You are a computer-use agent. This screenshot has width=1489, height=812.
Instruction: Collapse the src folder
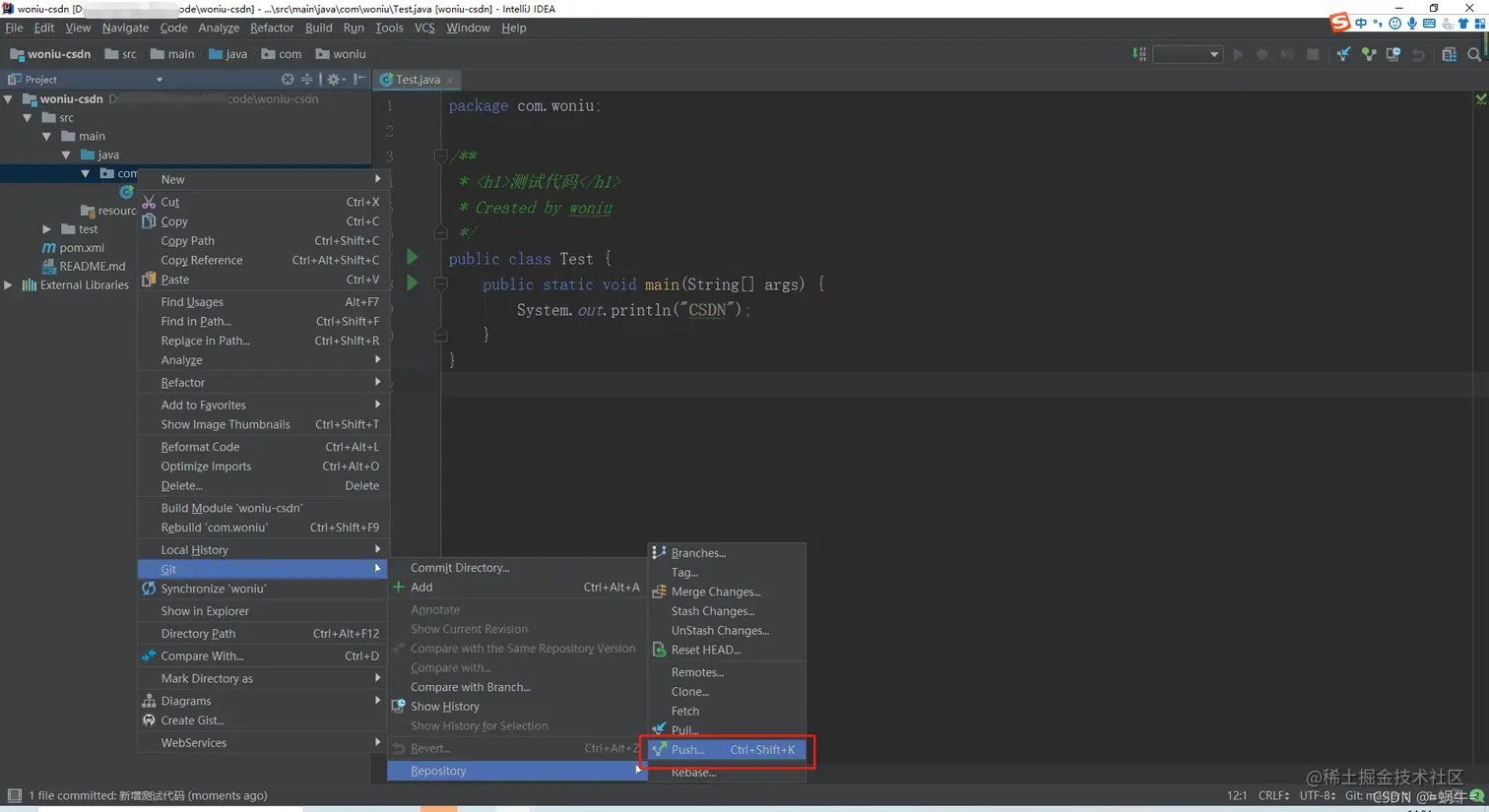coord(28,117)
